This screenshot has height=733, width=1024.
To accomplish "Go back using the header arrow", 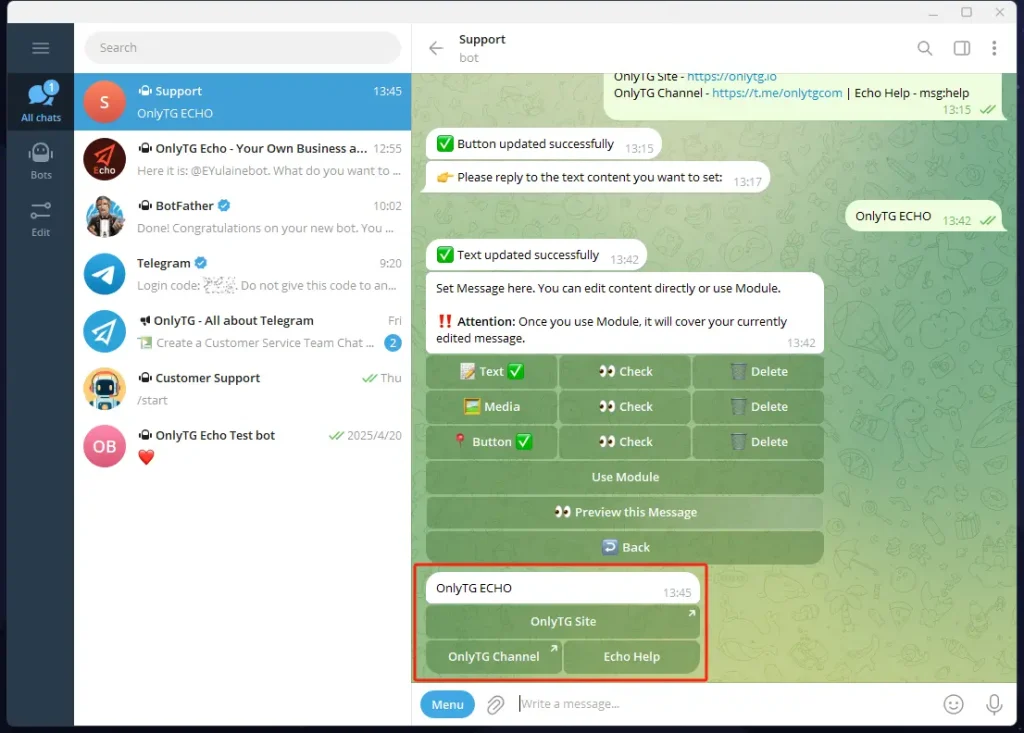I will pyautogui.click(x=436, y=48).
